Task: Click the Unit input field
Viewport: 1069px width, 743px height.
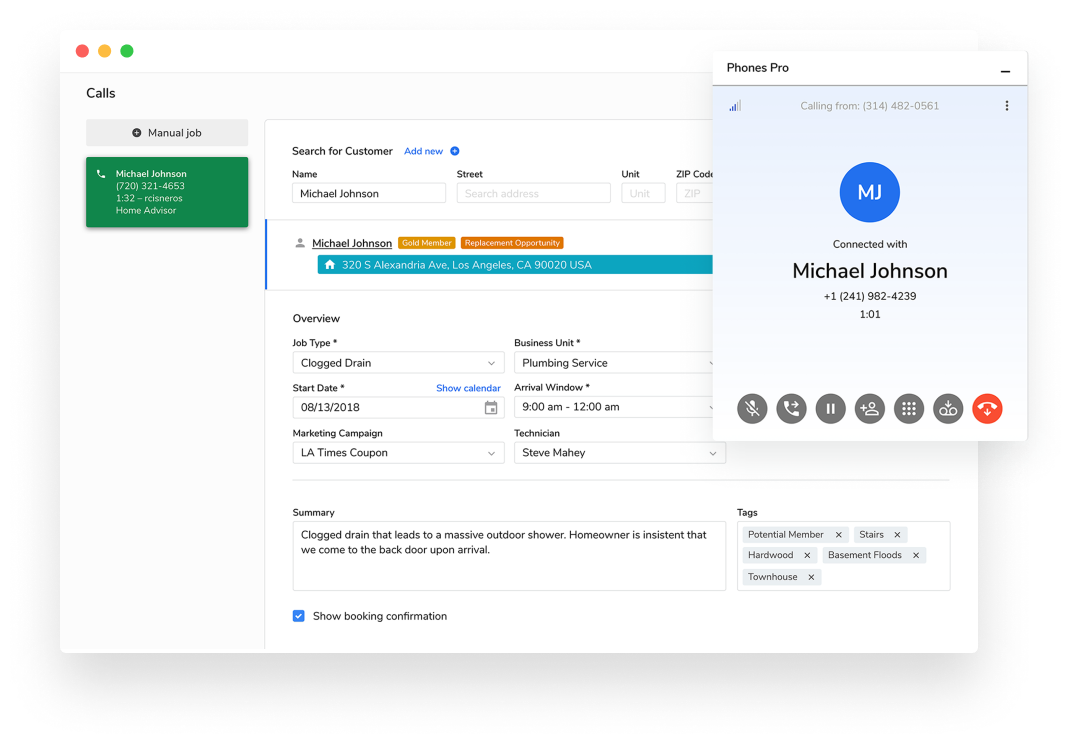Action: [643, 193]
